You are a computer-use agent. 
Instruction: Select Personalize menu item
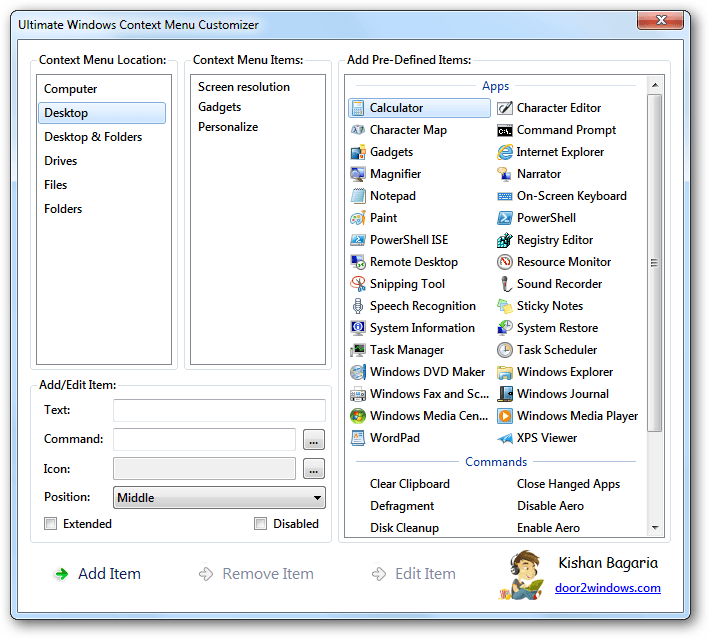point(228,127)
